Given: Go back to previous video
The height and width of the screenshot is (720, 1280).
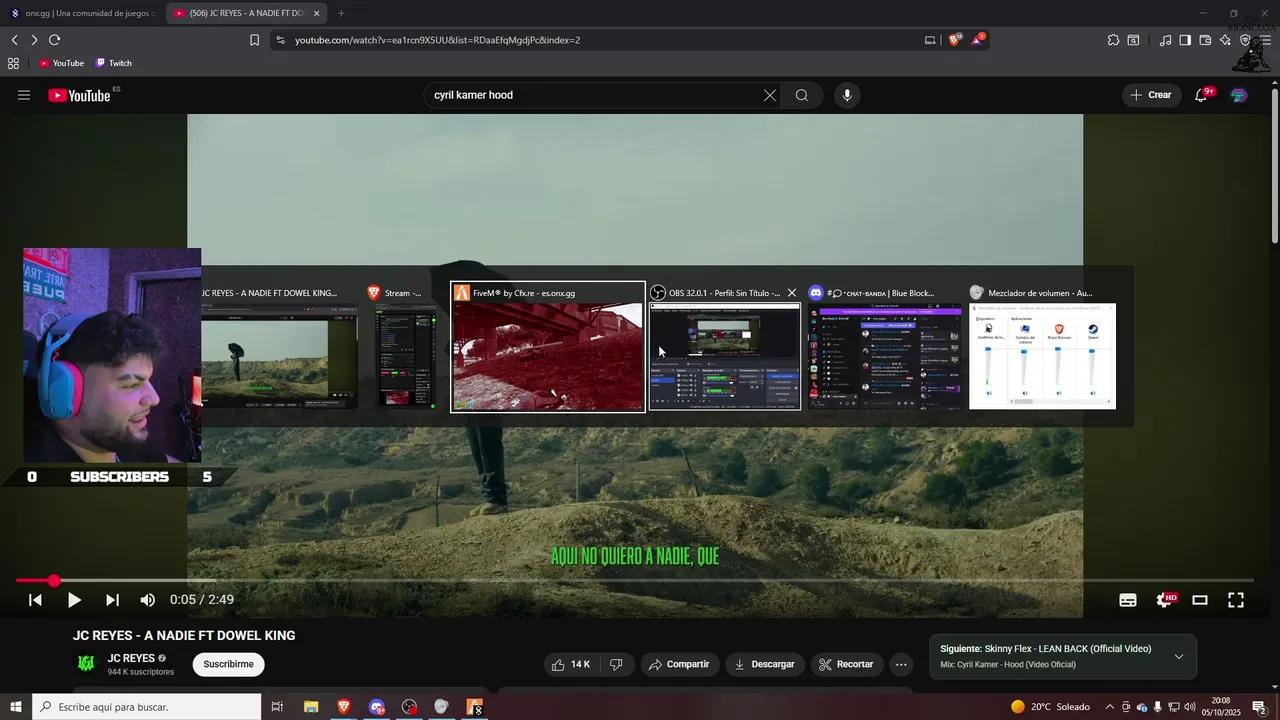Looking at the screenshot, I should 35,600.
